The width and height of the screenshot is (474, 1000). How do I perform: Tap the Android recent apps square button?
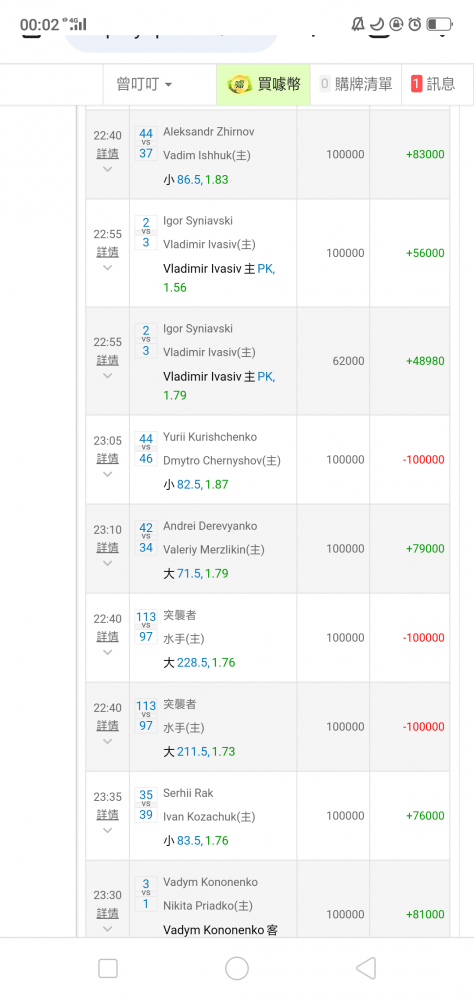pos(108,968)
